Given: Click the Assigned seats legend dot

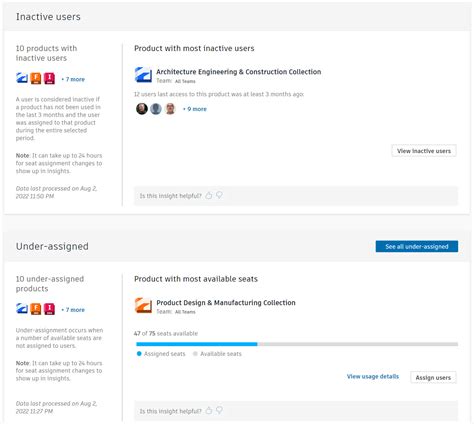Looking at the screenshot, I should pos(139,354).
